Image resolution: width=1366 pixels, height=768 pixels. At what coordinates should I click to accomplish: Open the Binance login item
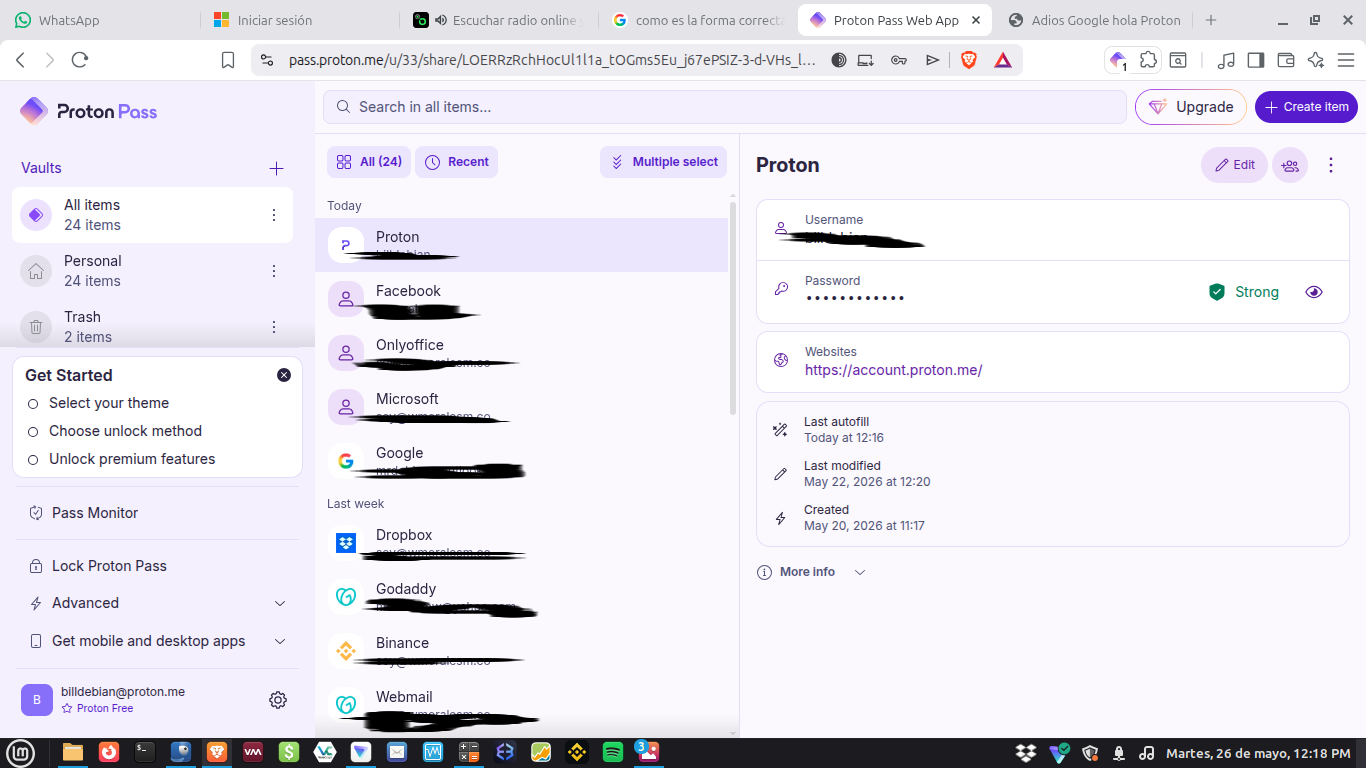(x=521, y=651)
